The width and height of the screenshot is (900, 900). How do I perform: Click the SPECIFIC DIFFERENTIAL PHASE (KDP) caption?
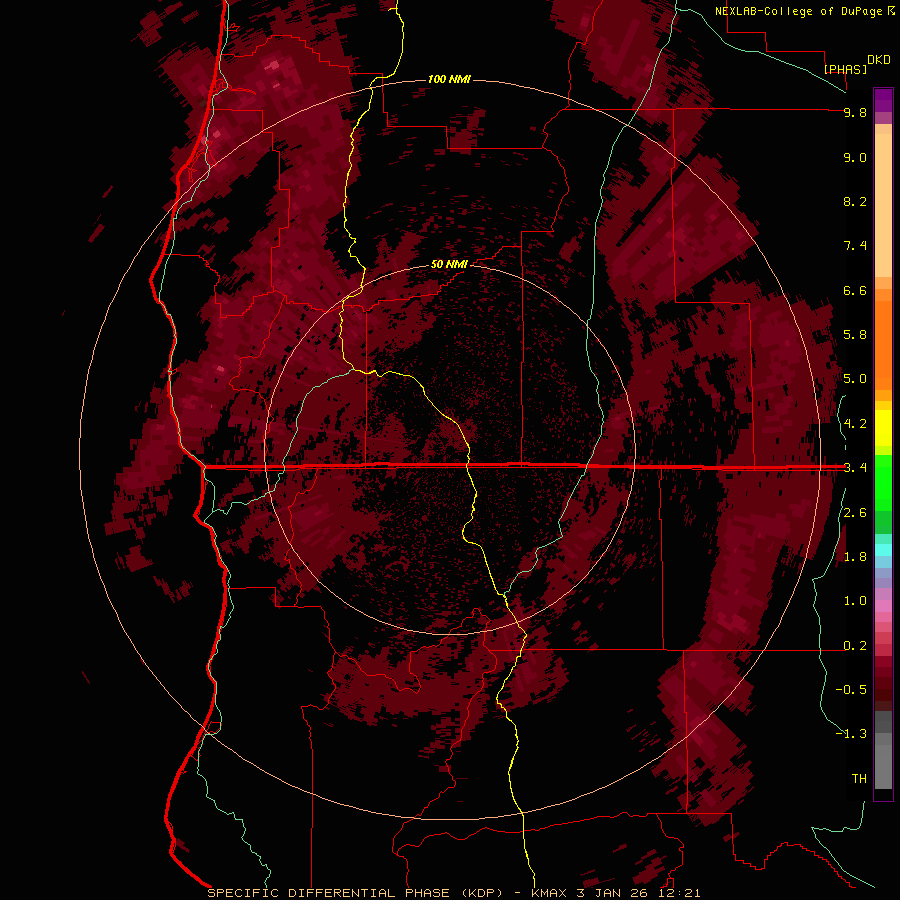(355, 893)
